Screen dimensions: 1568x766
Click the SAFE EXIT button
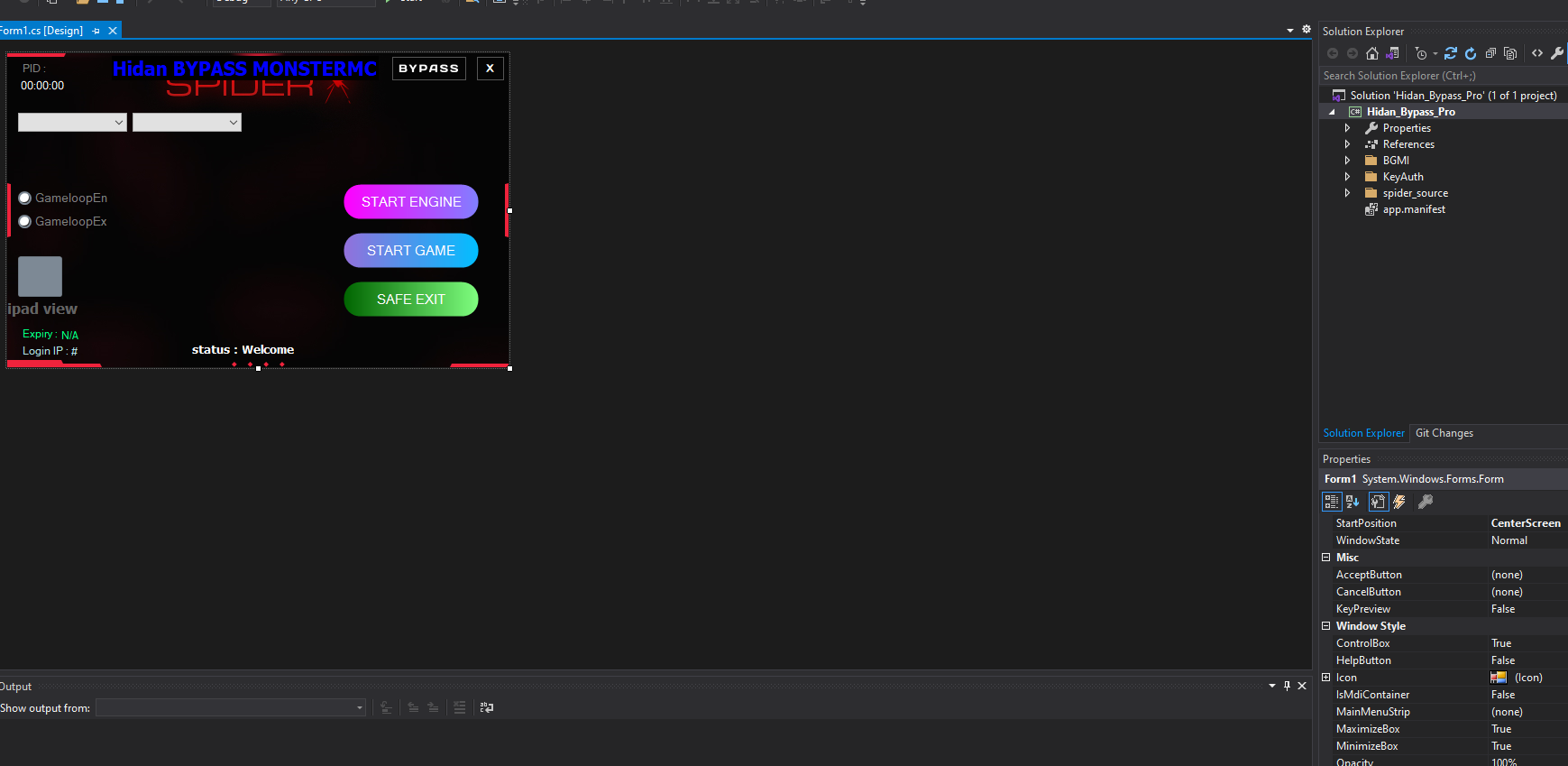tap(411, 300)
